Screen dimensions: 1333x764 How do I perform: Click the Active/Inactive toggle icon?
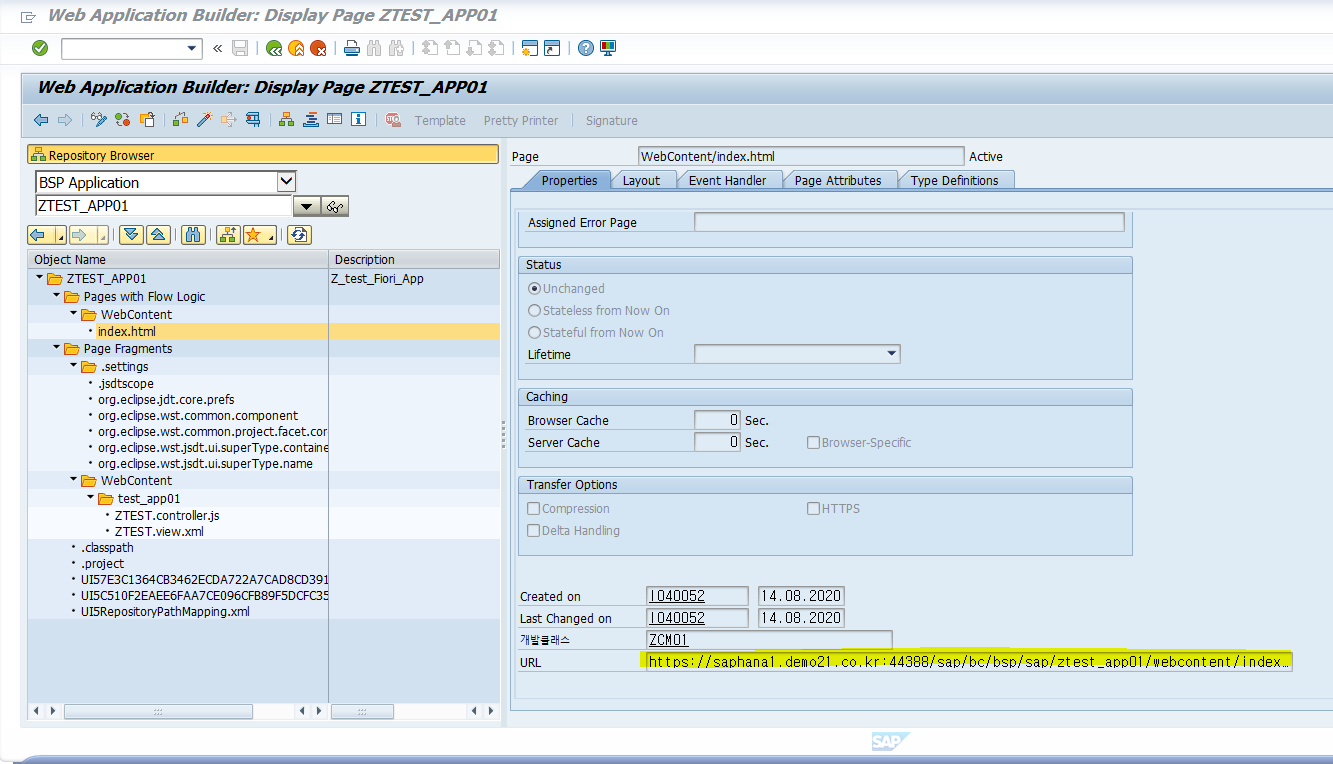(123, 120)
